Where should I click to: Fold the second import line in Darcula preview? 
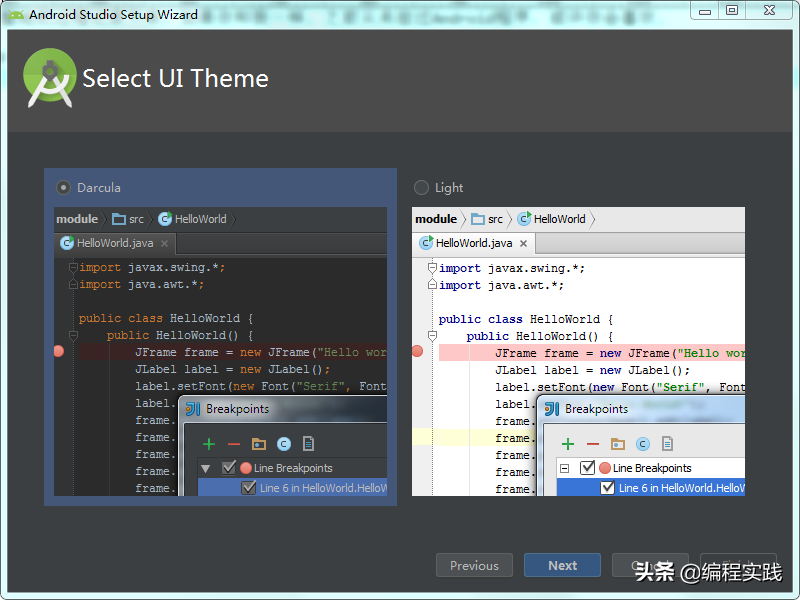click(73, 284)
